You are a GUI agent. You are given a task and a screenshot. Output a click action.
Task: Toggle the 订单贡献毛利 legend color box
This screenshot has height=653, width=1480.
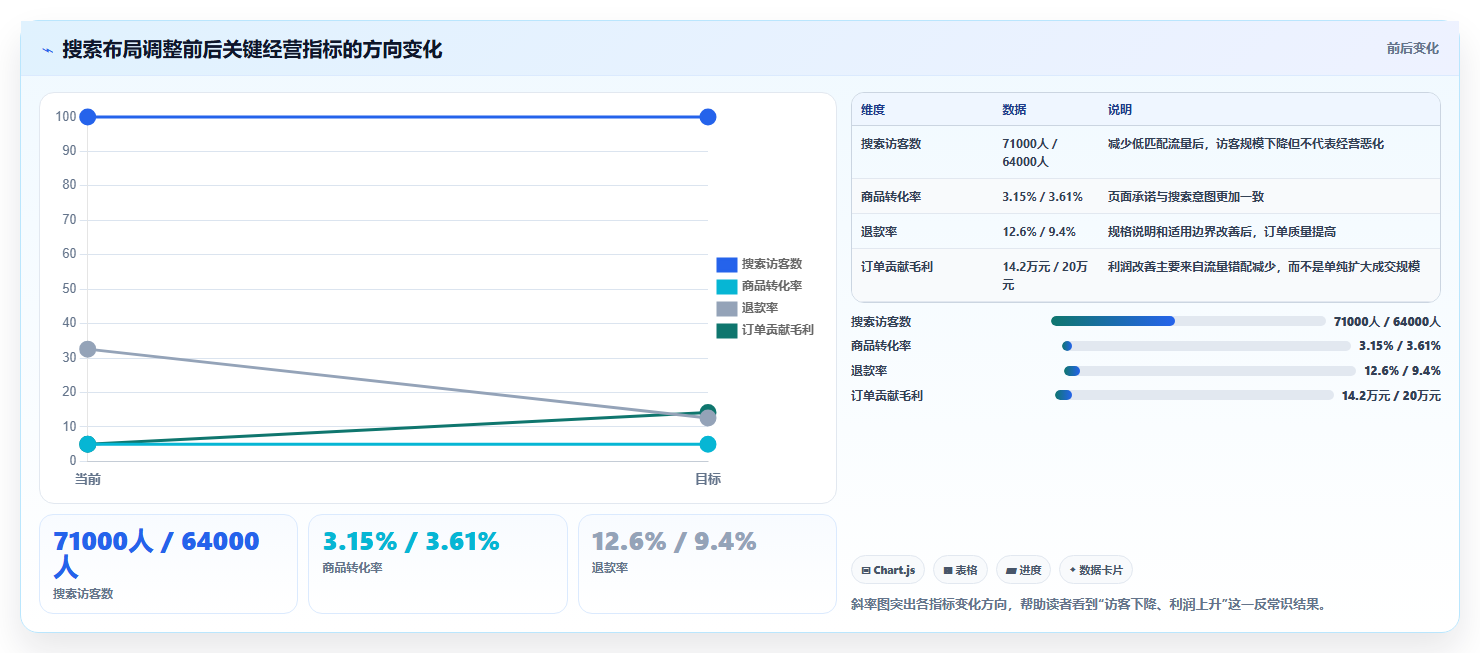point(726,330)
